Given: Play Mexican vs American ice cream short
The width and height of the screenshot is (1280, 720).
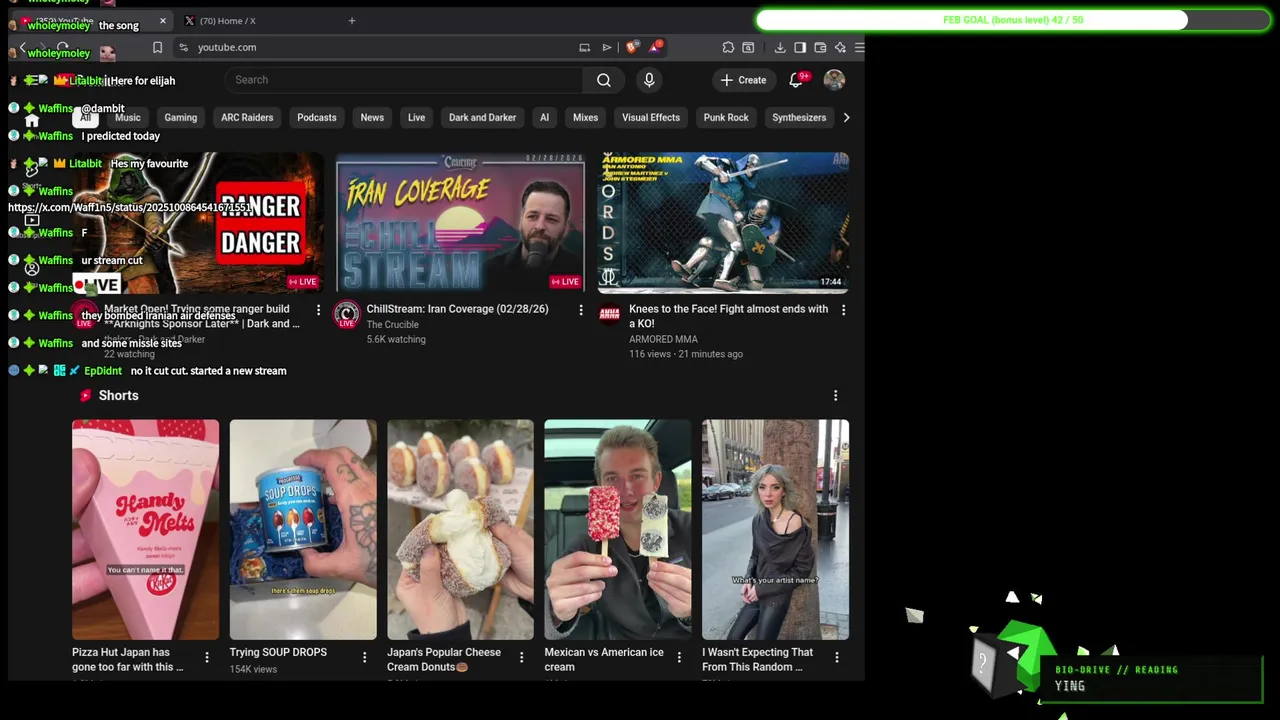Looking at the screenshot, I should coord(617,529).
